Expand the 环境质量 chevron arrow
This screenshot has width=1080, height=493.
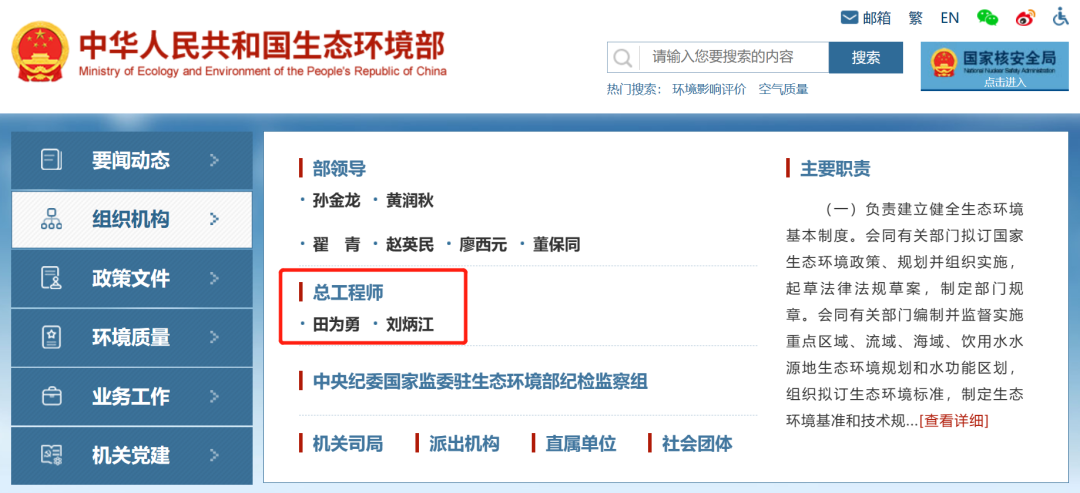click(214, 337)
